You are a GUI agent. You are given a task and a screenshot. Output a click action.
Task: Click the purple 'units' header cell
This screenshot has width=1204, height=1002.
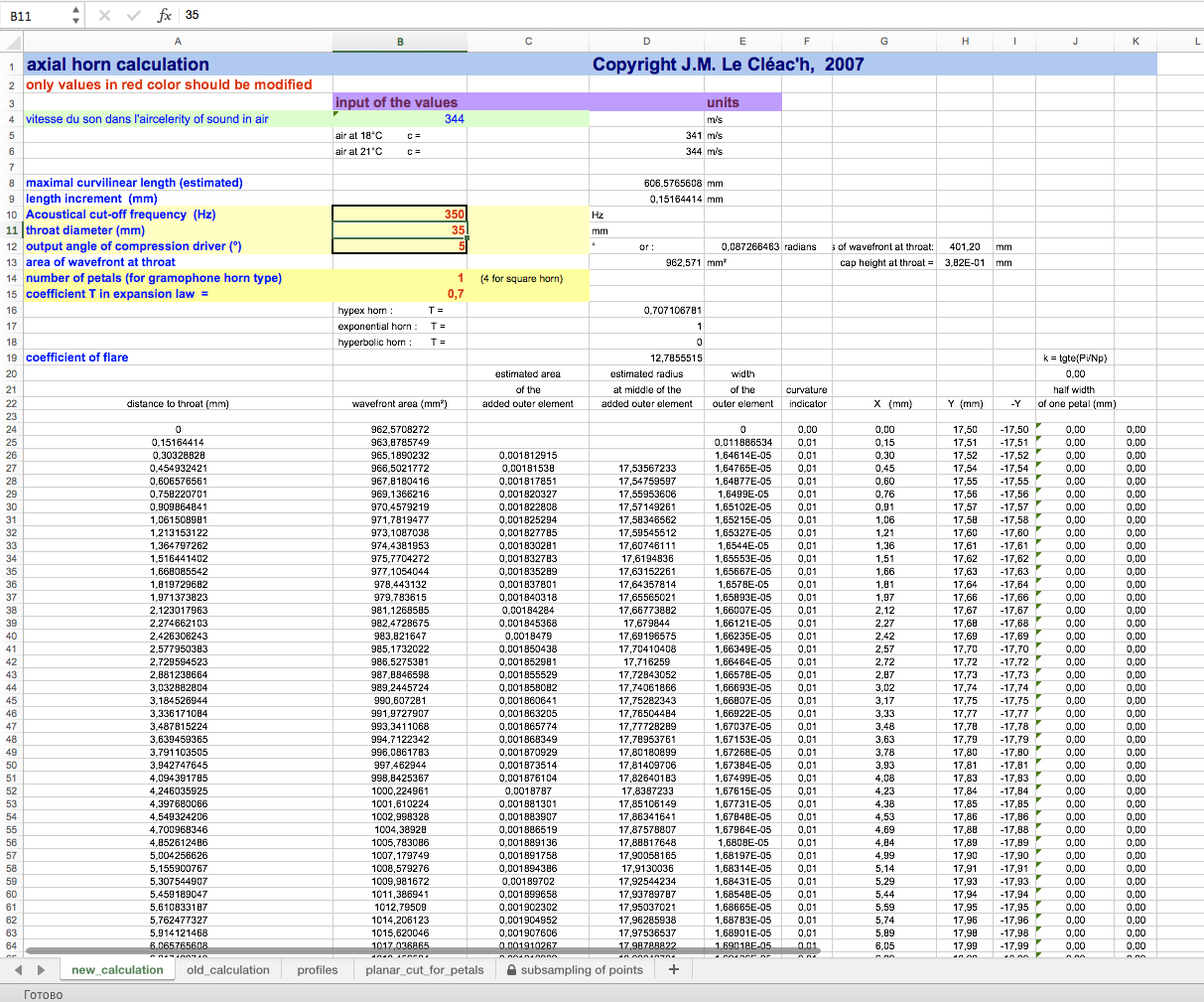(723, 102)
